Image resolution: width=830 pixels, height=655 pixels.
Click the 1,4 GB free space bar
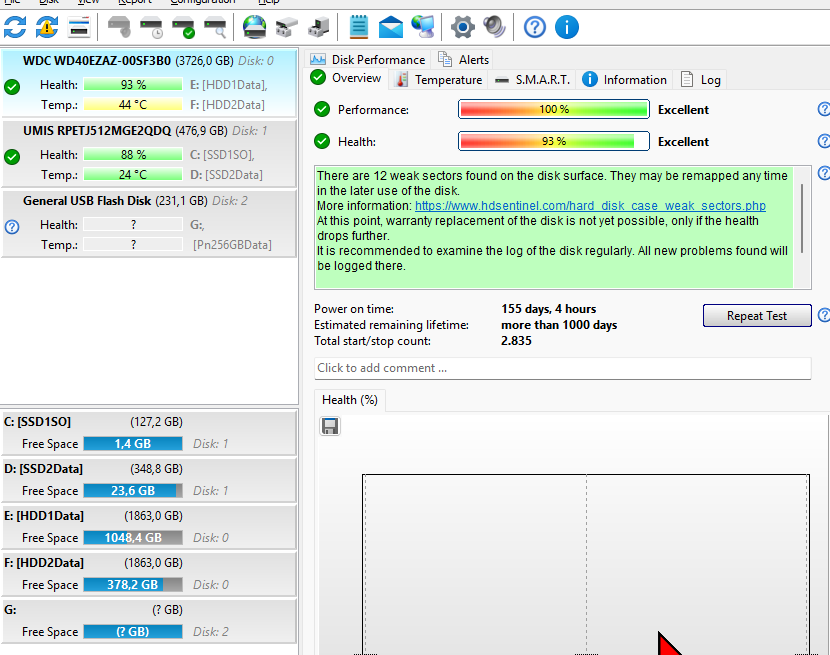(x=133, y=444)
